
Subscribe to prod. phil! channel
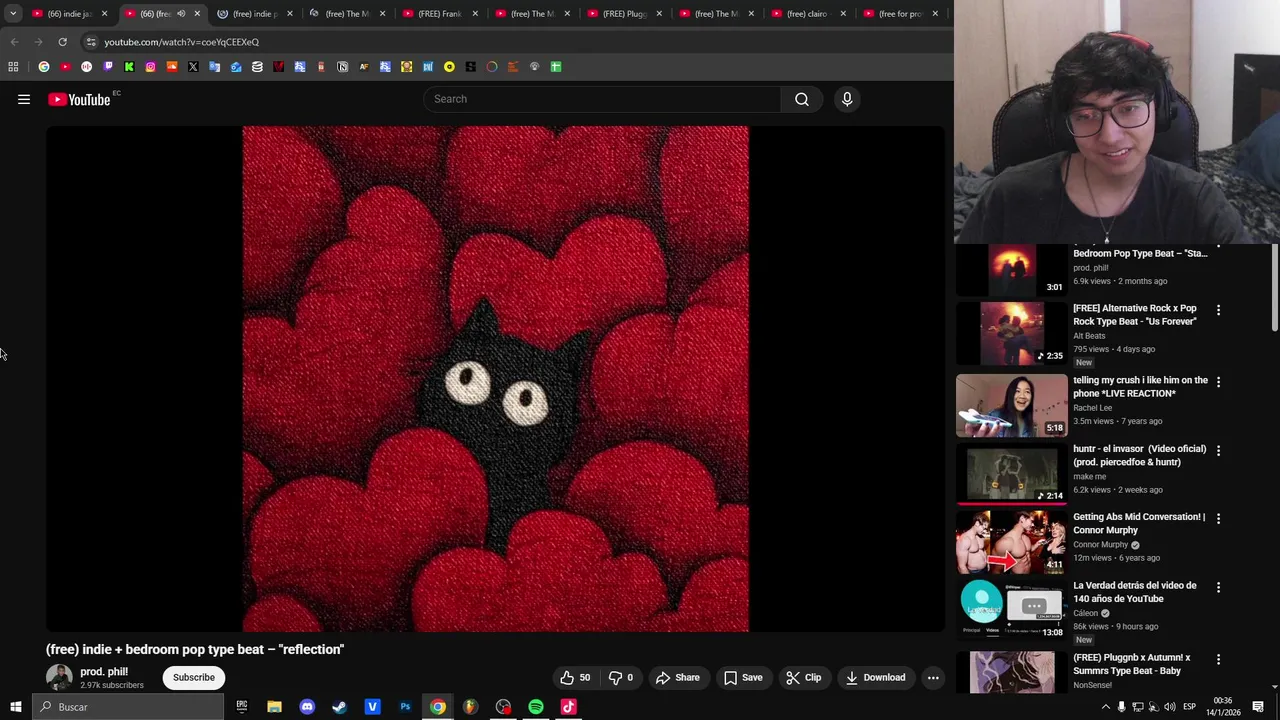coord(194,677)
